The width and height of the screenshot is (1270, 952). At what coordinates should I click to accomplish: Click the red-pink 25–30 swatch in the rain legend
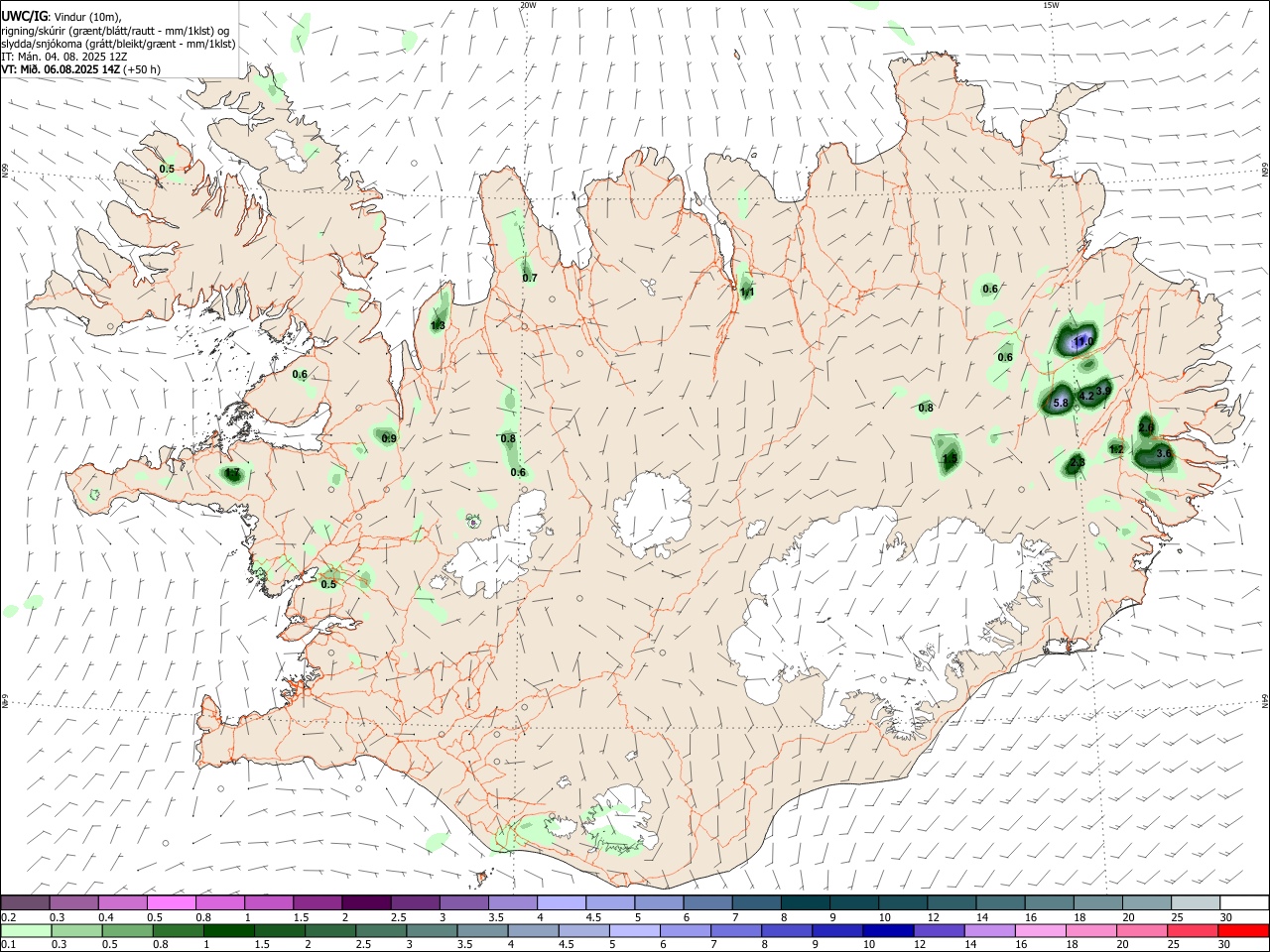click(x=1195, y=931)
